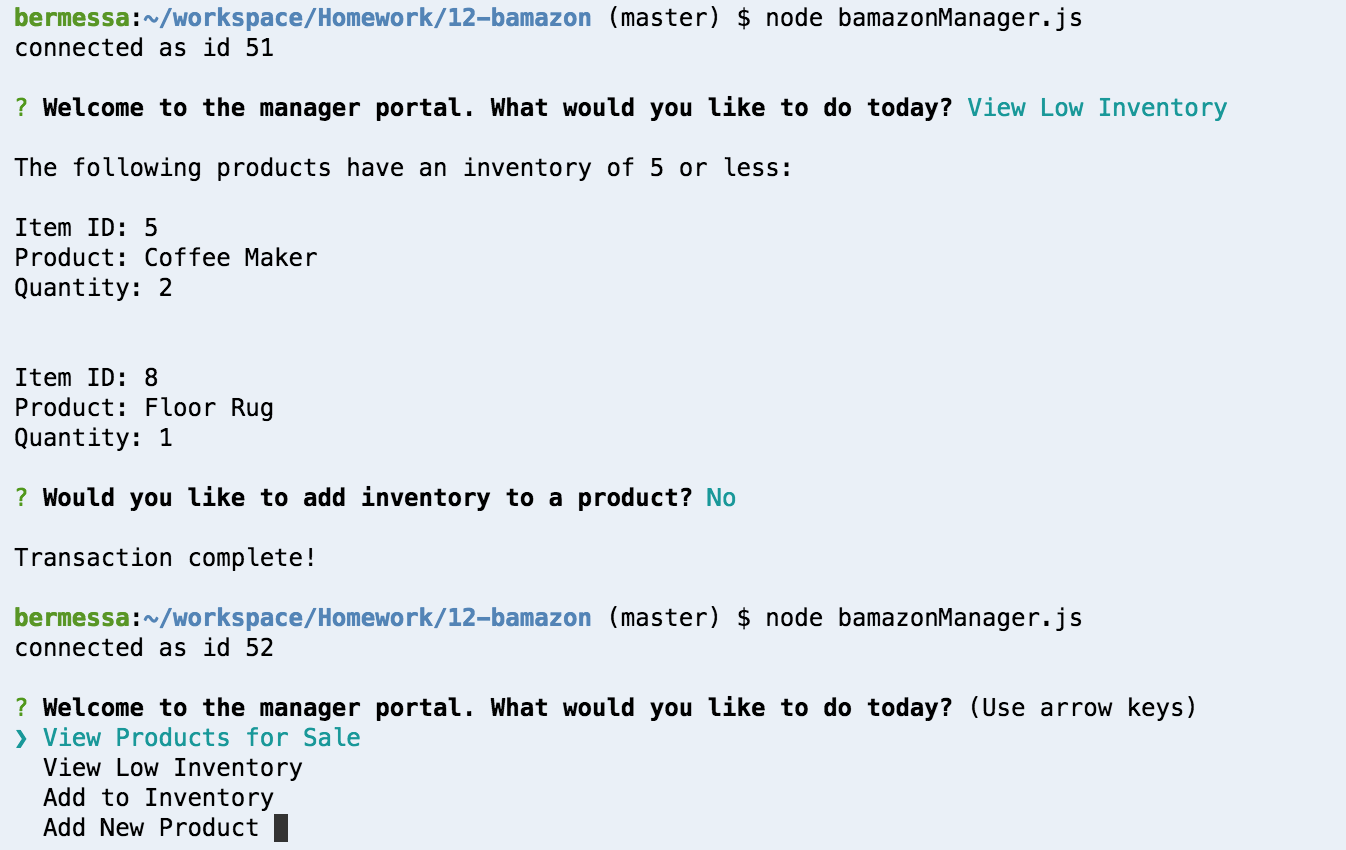Click the Item ID: 8 line

point(86,378)
